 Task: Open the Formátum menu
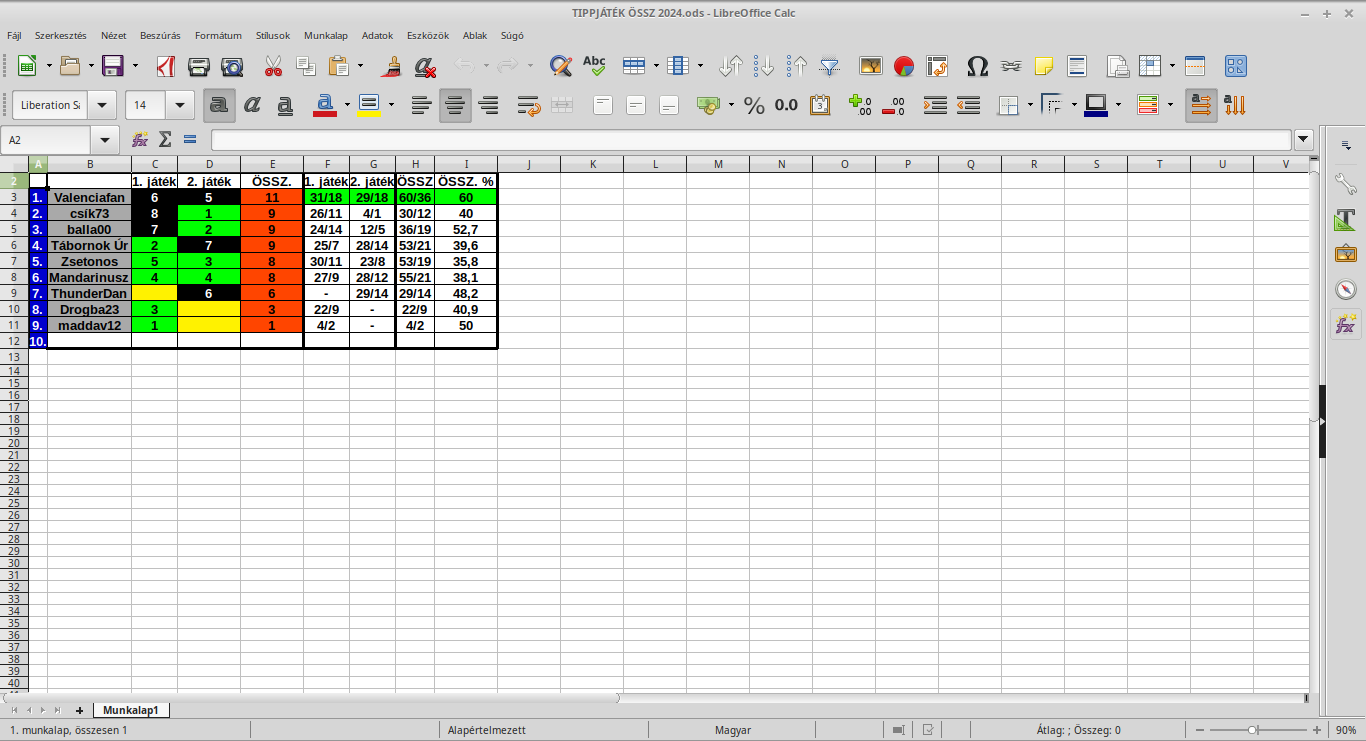[218, 35]
